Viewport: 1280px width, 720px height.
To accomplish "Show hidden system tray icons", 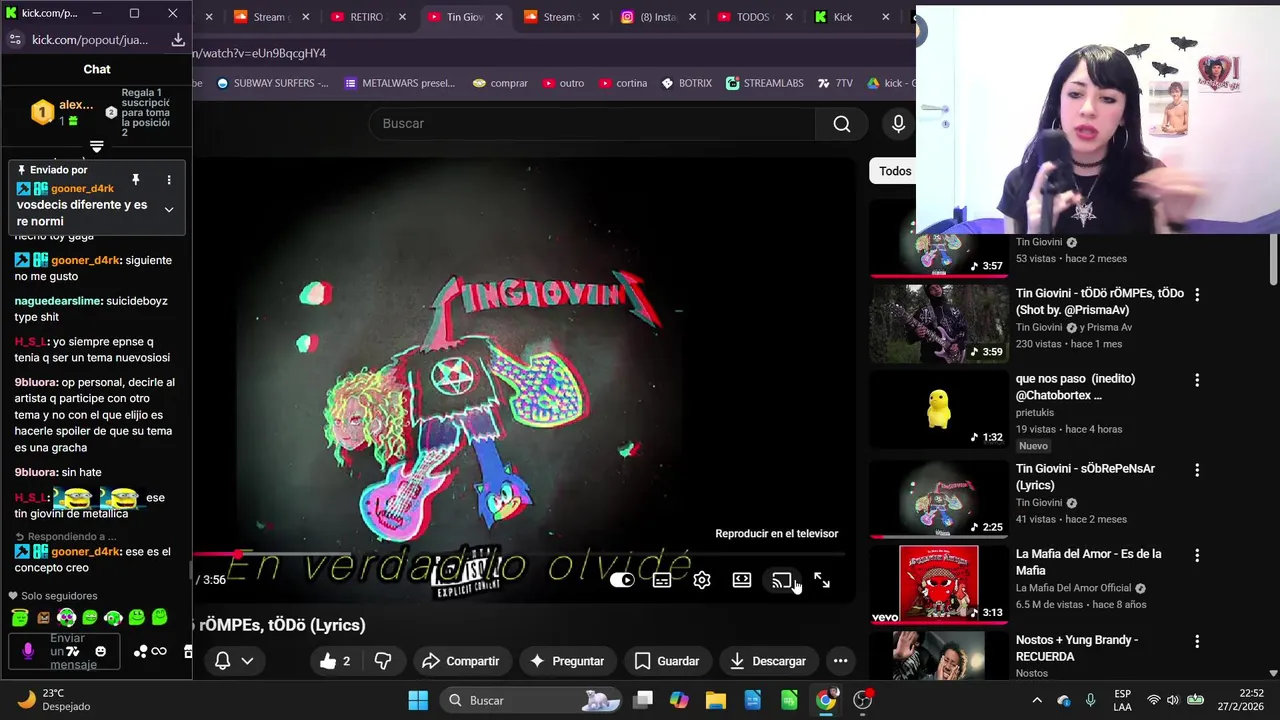I will coord(1037,700).
